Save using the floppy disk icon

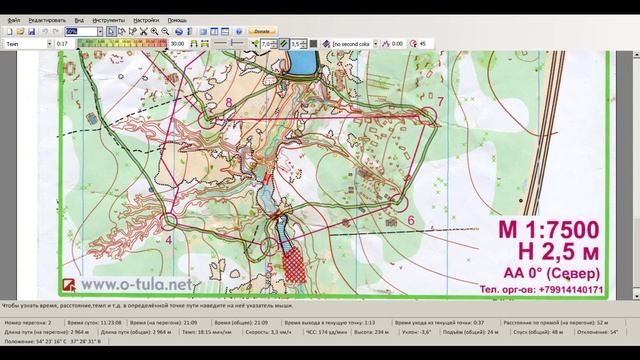tap(31, 31)
